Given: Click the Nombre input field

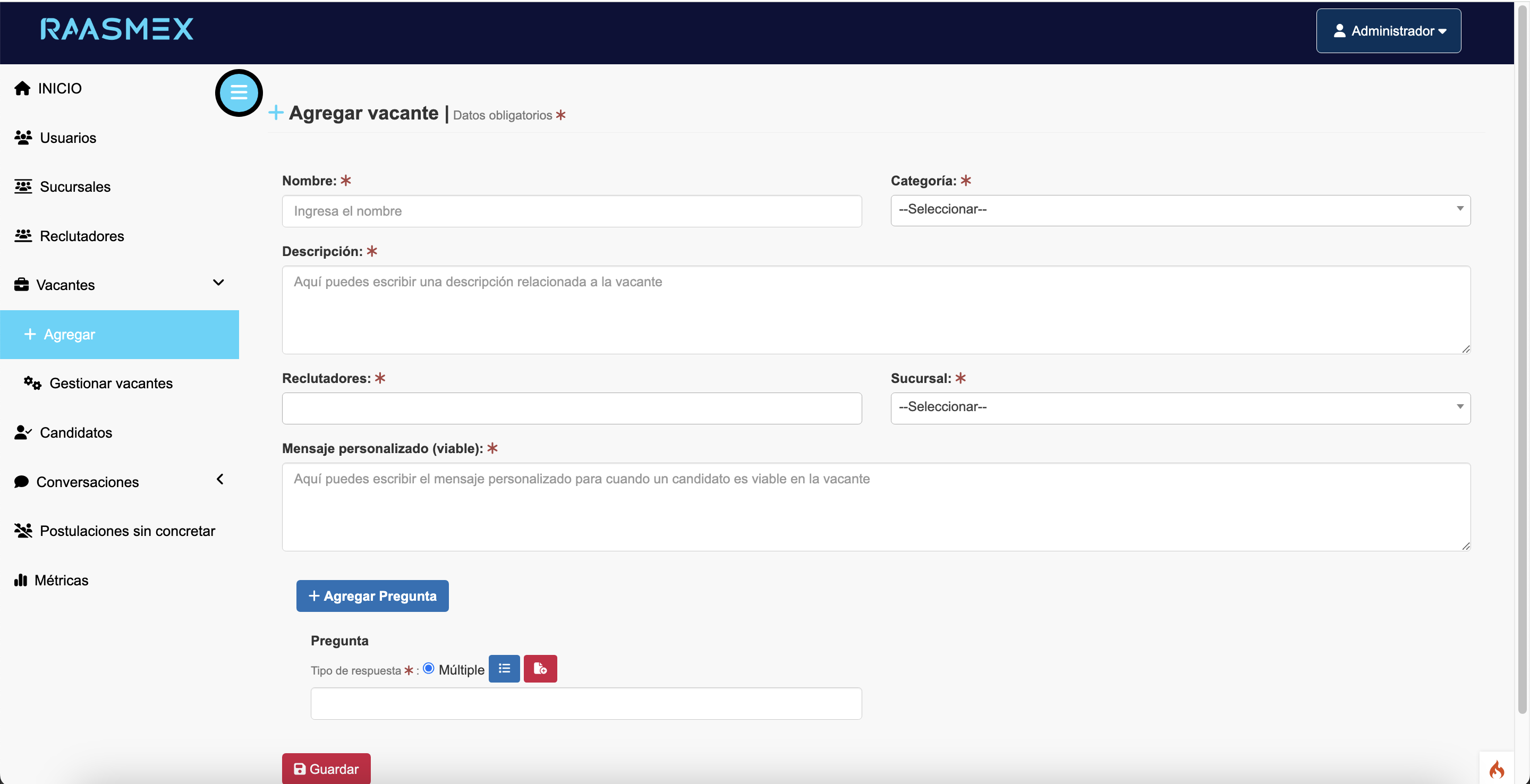Looking at the screenshot, I should click(x=572, y=211).
